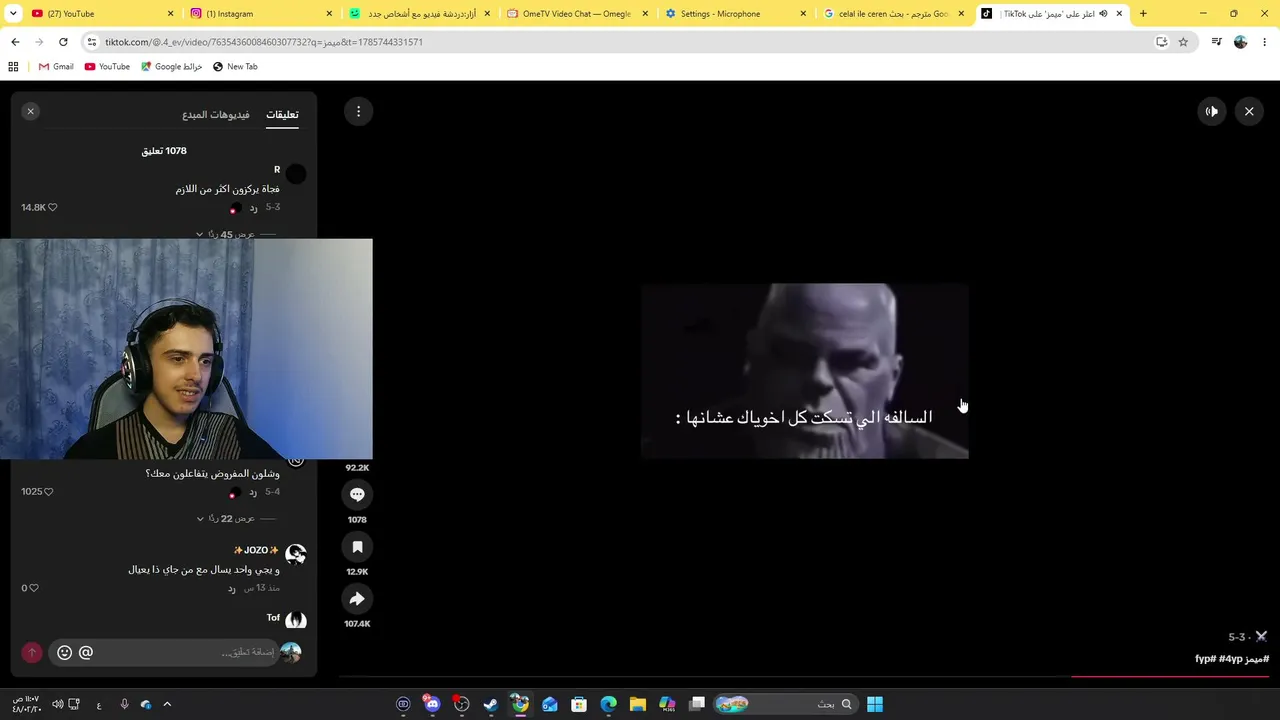The image size is (1280, 720).
Task: Open Microsoft Store from the taskbar
Action: [579, 704]
